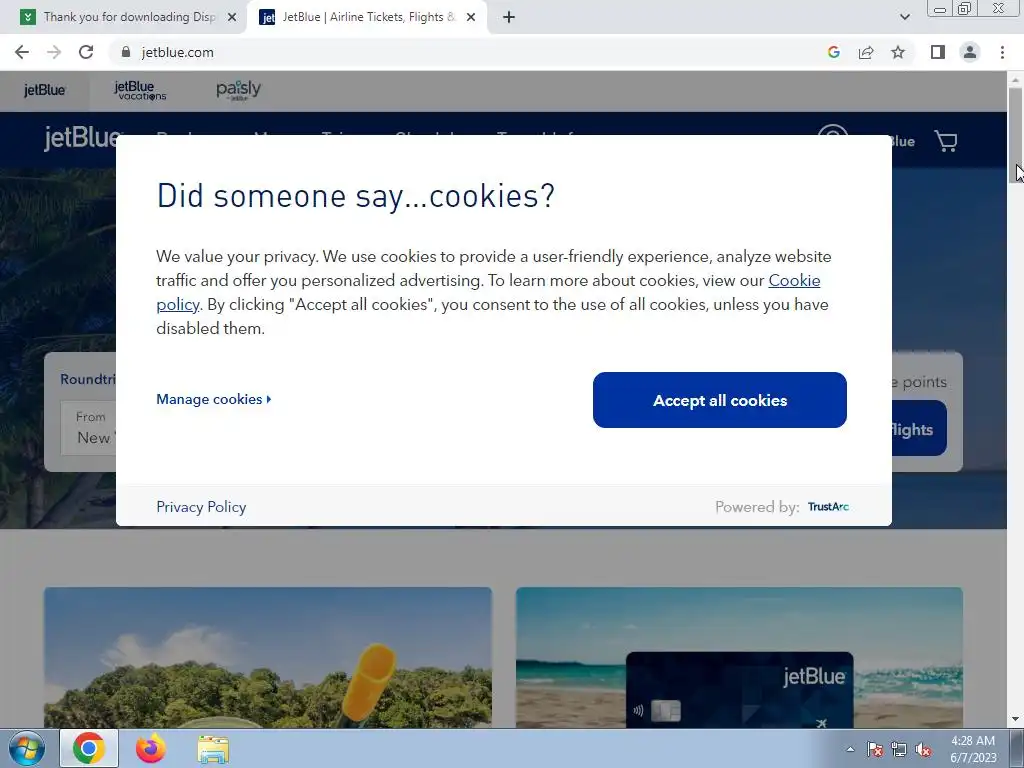Launch Firefox from the taskbar
Screen dimensions: 1024x768
click(151, 748)
